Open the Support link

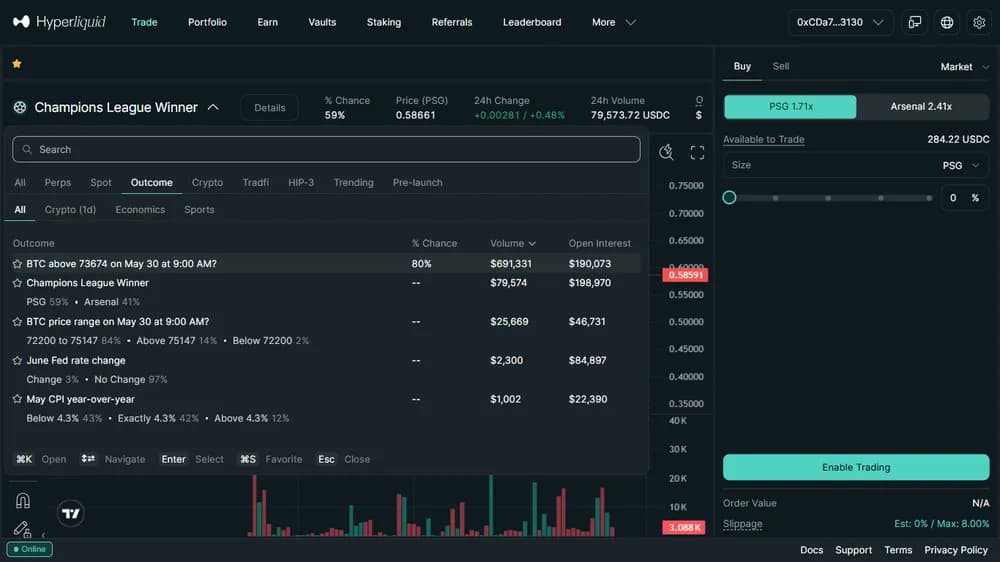[x=853, y=550]
